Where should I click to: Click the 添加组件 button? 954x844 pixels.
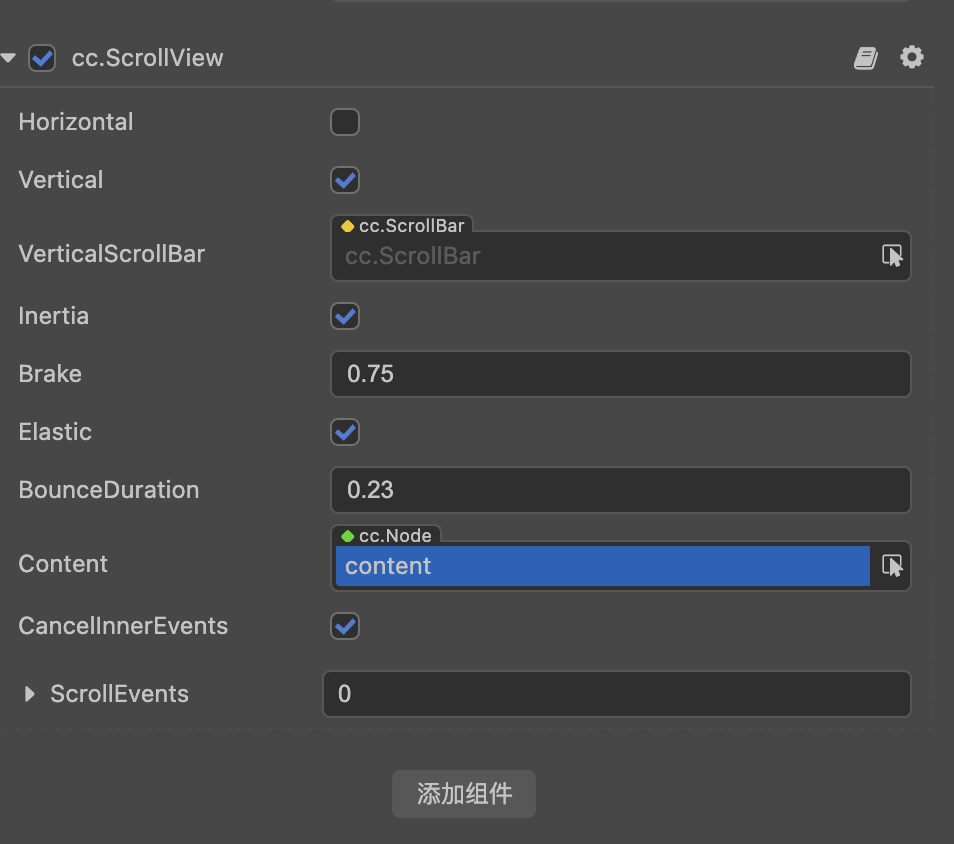click(464, 794)
